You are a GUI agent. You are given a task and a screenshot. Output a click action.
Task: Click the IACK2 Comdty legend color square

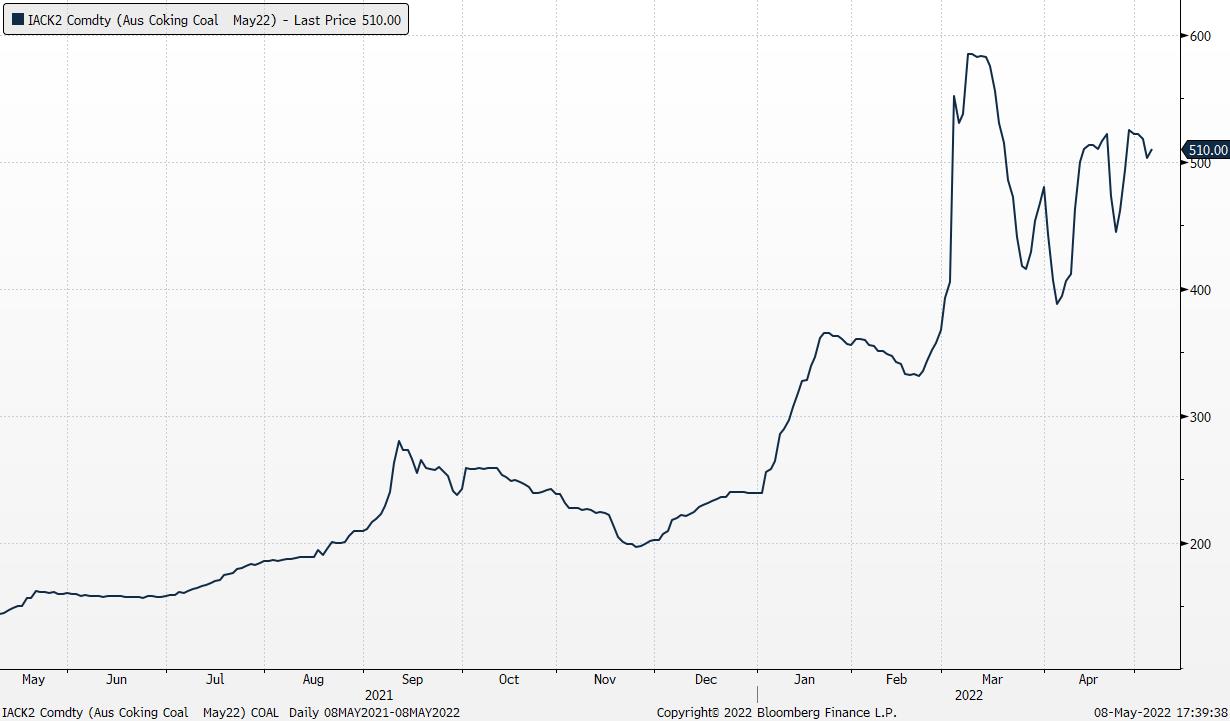pos(18,19)
